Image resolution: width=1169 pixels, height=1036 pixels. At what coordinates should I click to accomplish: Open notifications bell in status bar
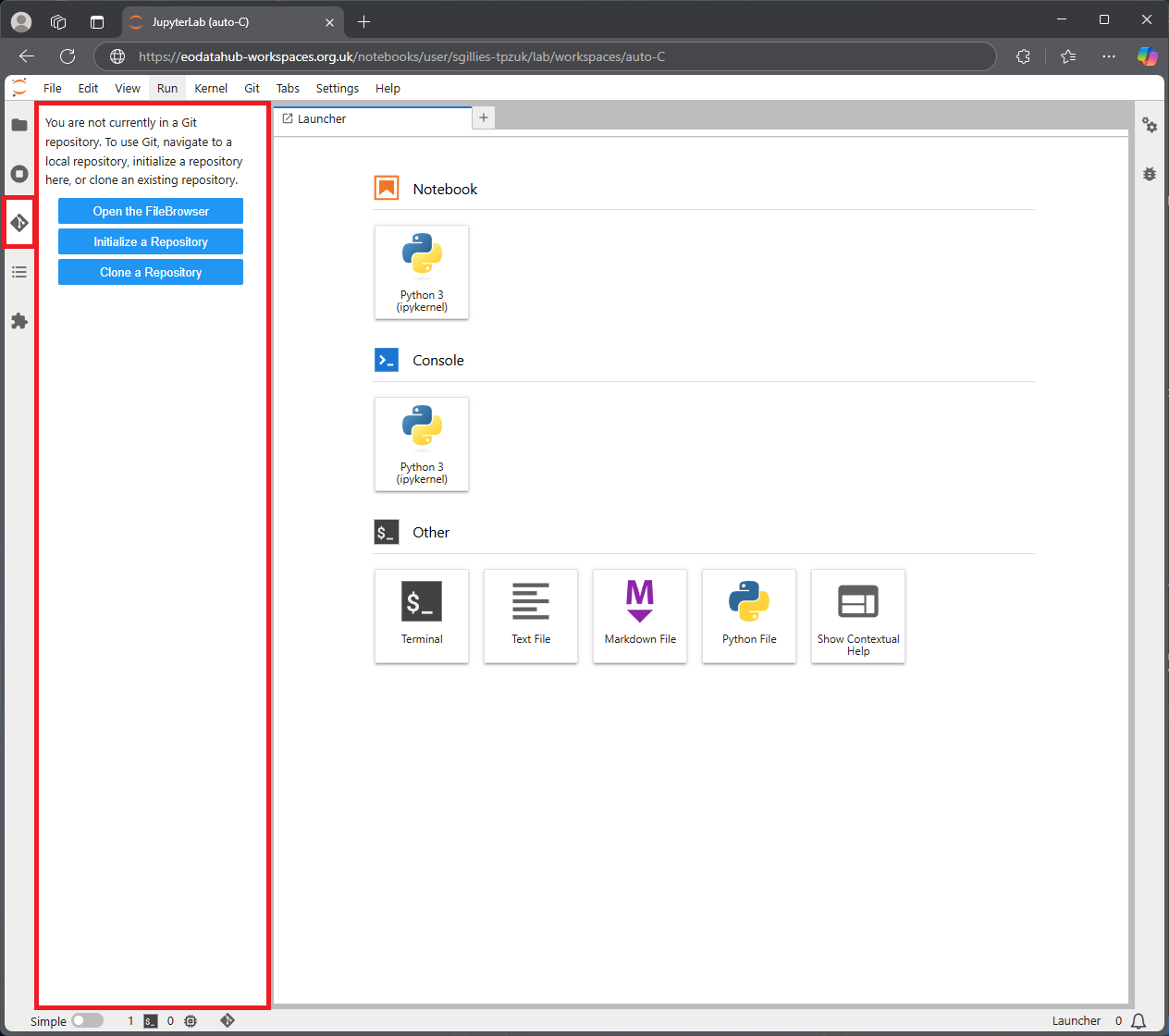point(1138,1020)
